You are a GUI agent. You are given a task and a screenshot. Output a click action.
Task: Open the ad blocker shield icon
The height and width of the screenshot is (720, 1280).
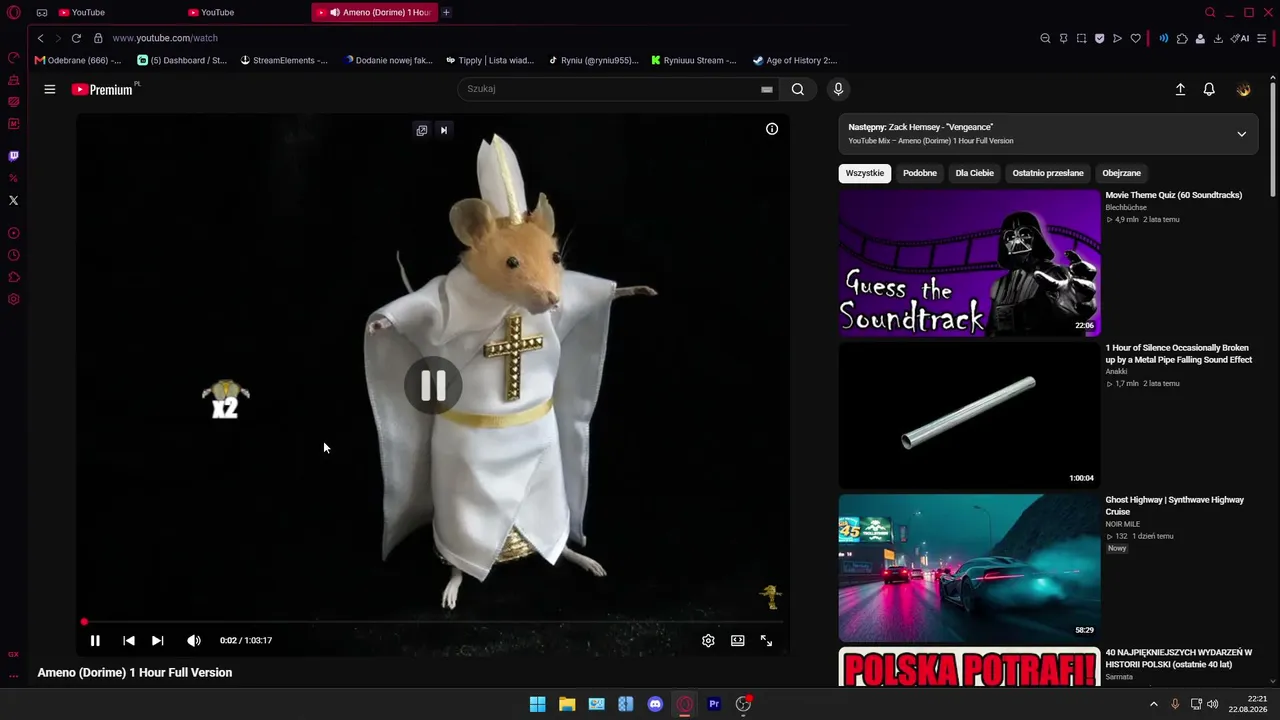coord(1099,38)
